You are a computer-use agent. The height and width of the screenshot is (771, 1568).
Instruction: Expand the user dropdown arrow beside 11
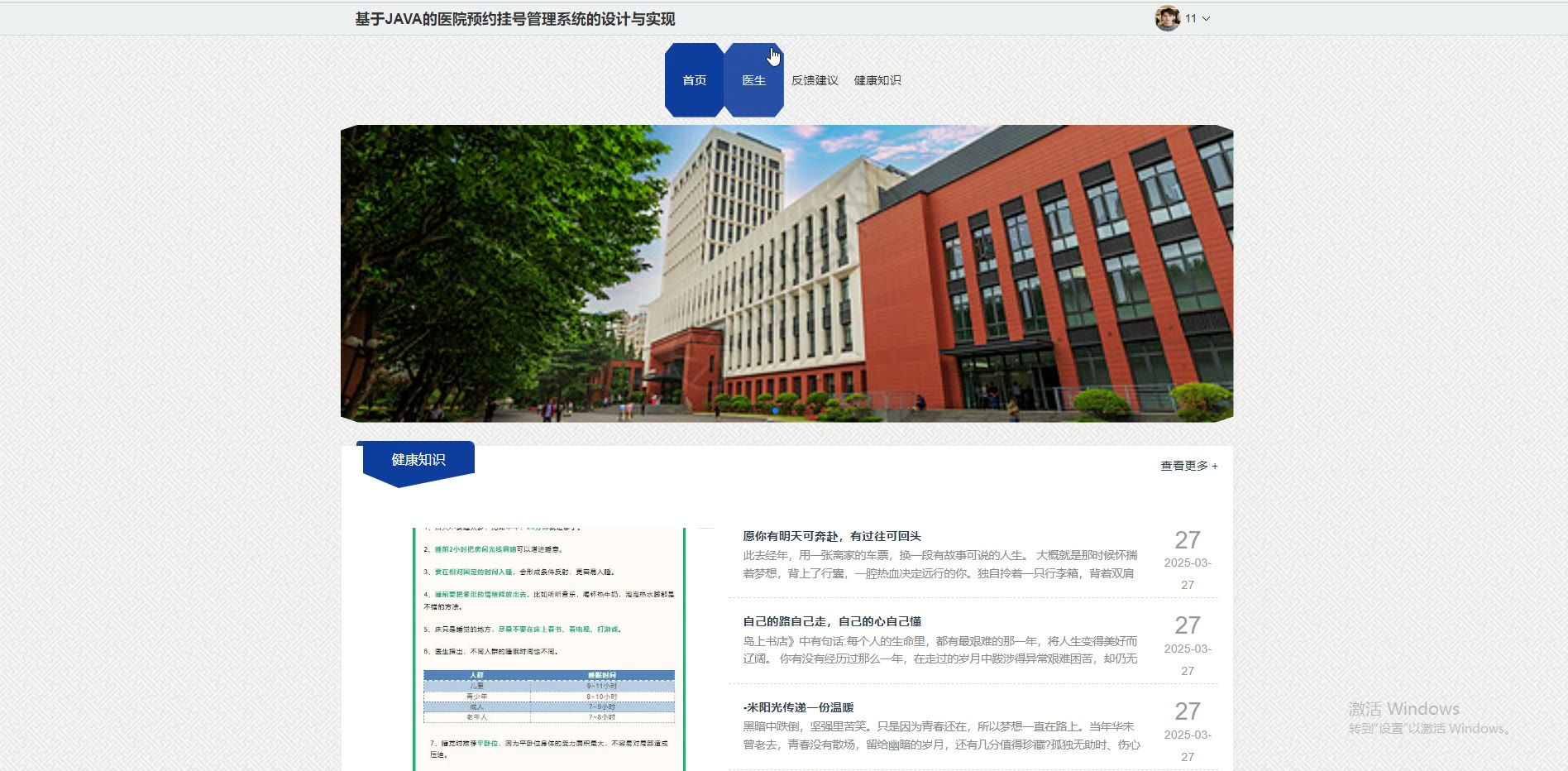pyautogui.click(x=1206, y=18)
